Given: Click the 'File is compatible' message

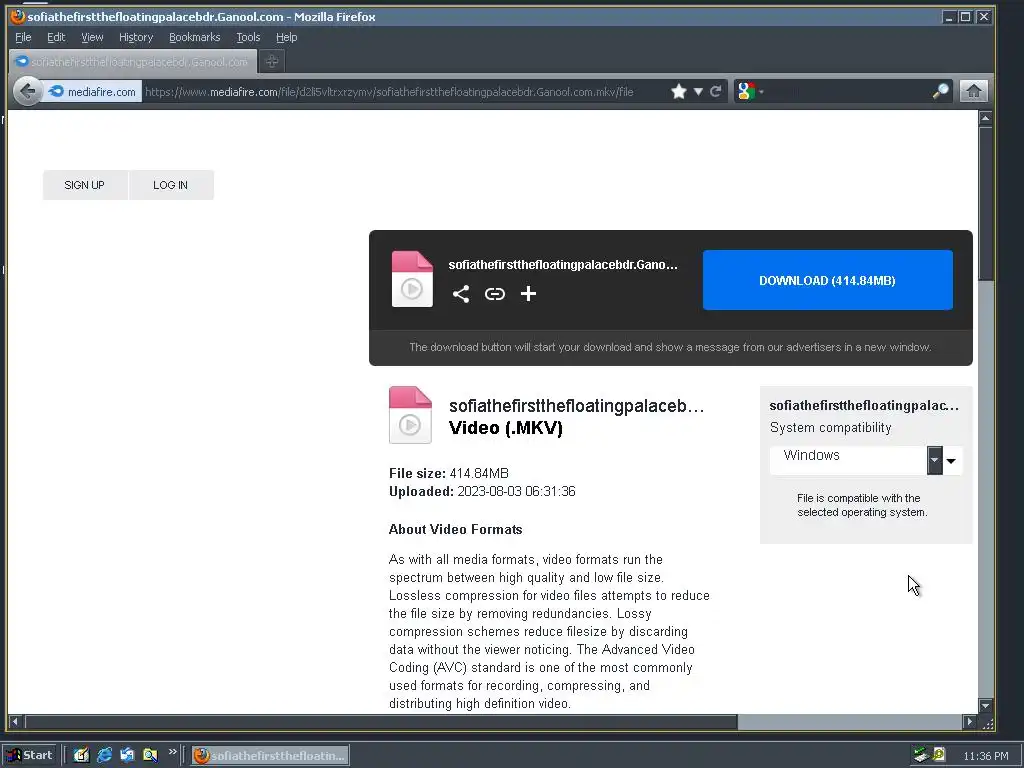Looking at the screenshot, I should click(x=862, y=505).
